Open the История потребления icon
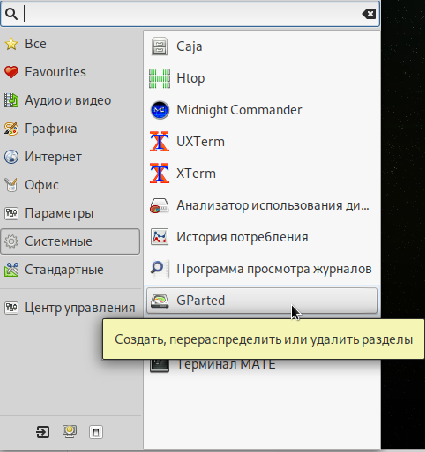The width and height of the screenshot is (425, 452). point(159,237)
